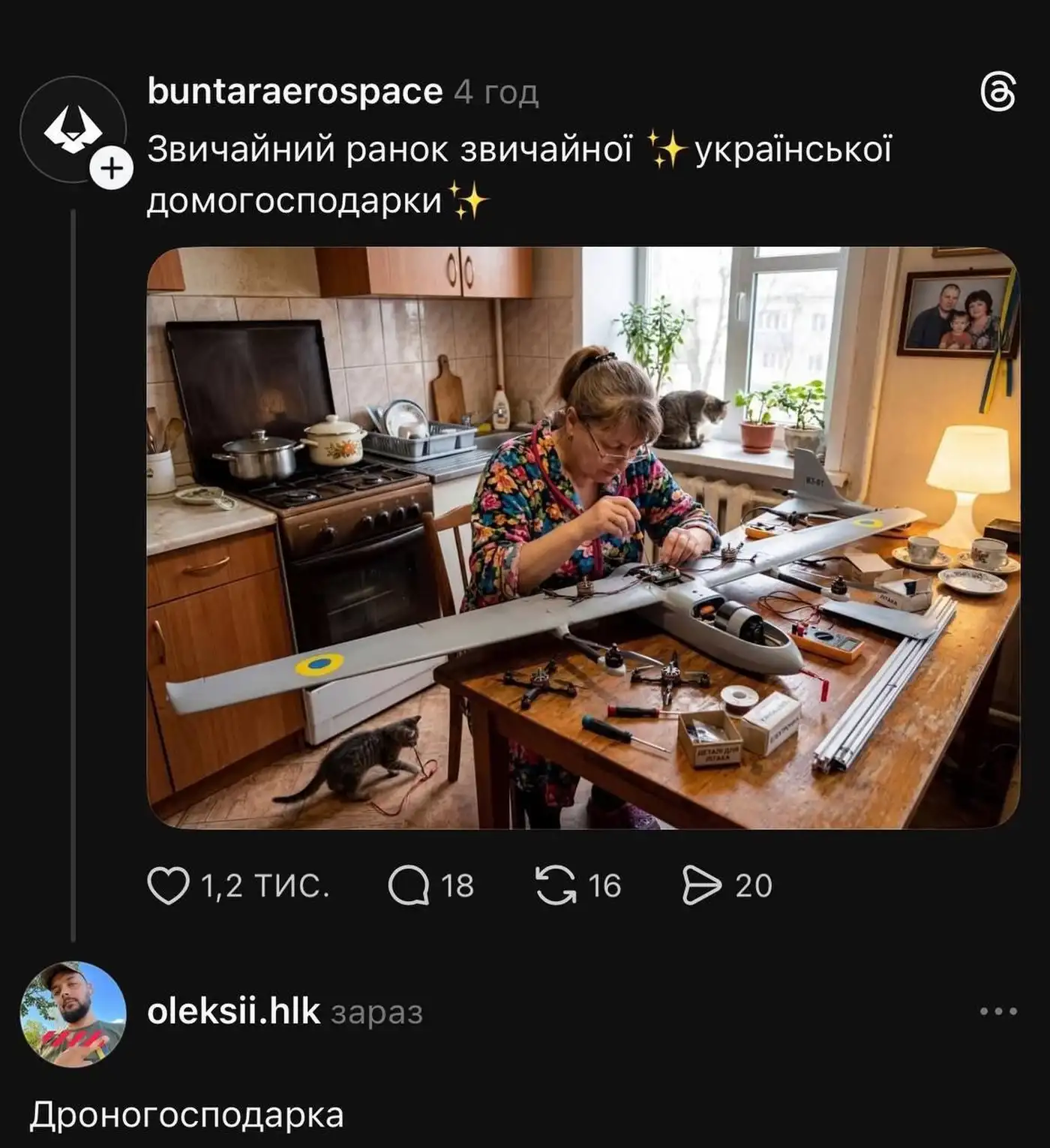Like the buntaraerospace post with heart icon
Image resolution: width=1050 pixels, height=1148 pixels.
(168, 885)
